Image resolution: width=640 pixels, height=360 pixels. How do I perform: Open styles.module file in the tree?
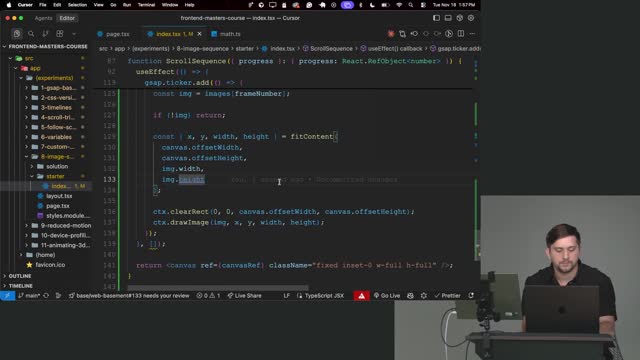[x=68, y=216]
